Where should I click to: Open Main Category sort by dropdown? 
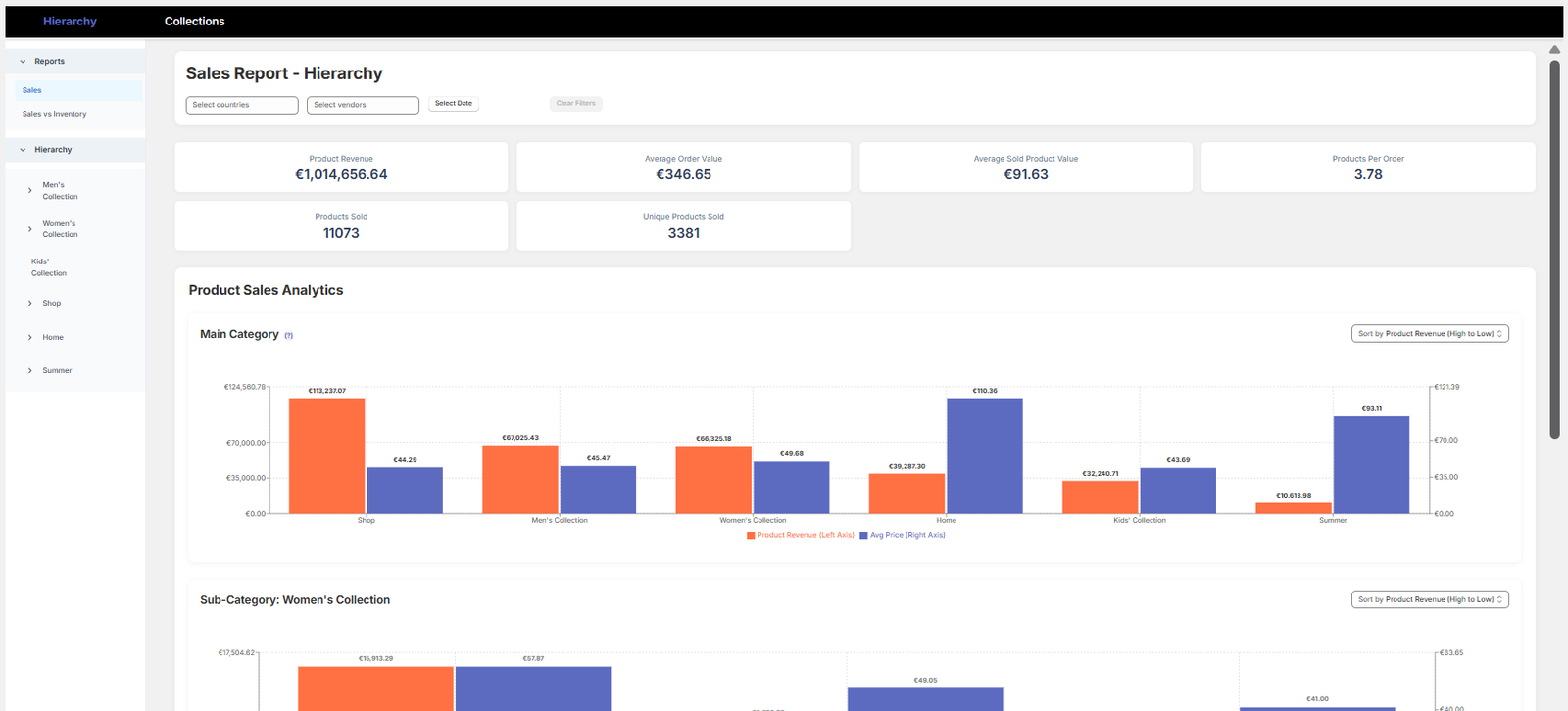[x=1430, y=334]
